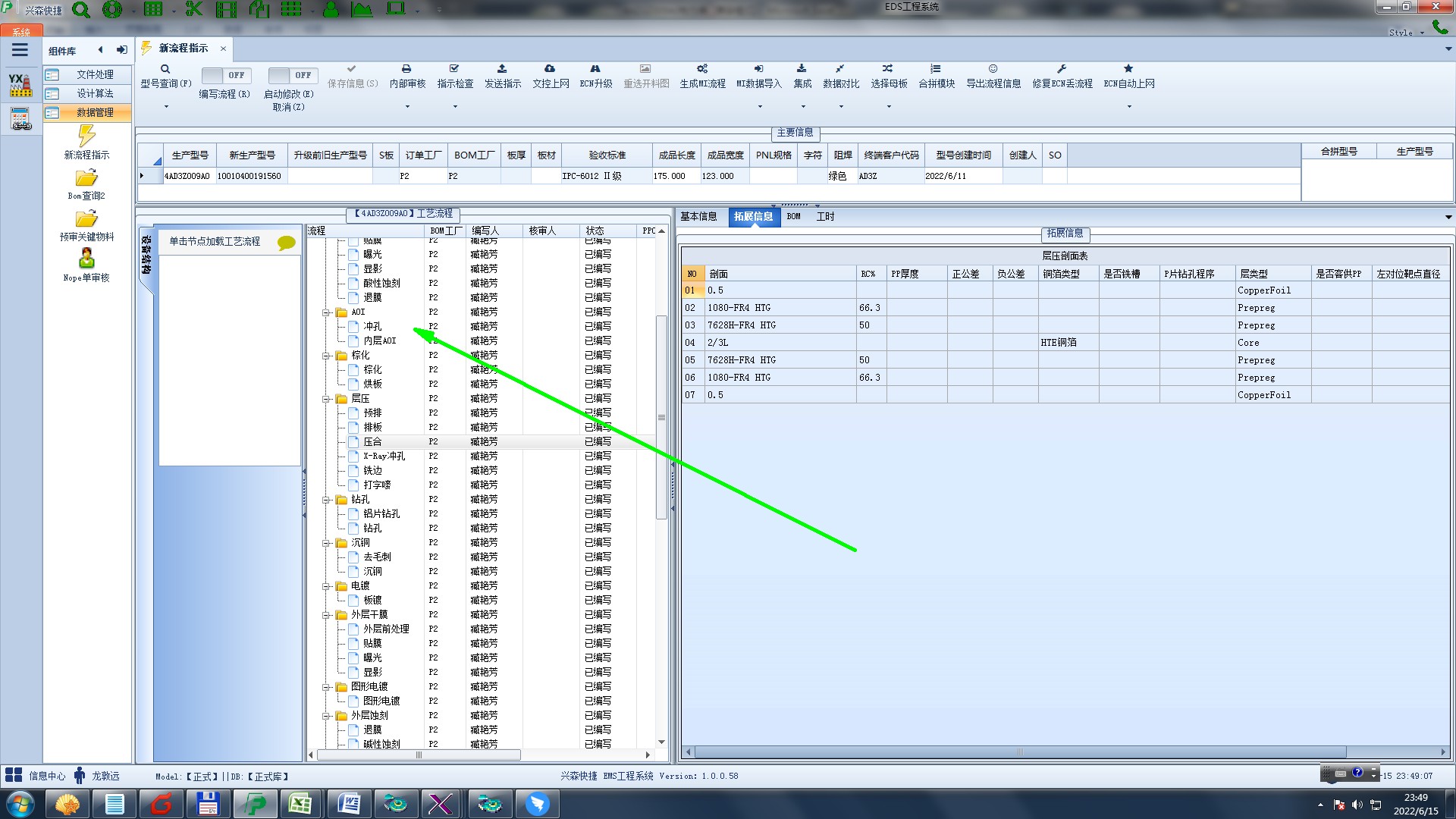
Task: Open dropdown arrow under 型号查询
Action: [166, 106]
